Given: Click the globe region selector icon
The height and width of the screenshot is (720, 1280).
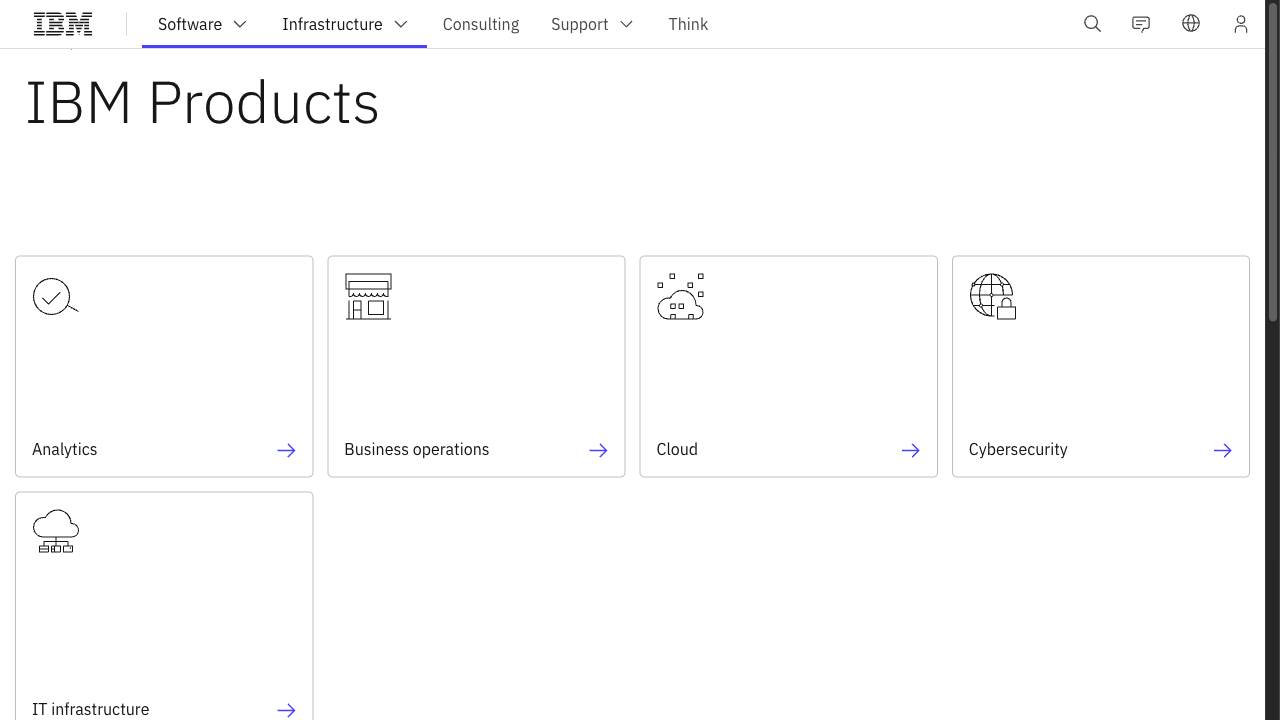Looking at the screenshot, I should coord(1191,23).
